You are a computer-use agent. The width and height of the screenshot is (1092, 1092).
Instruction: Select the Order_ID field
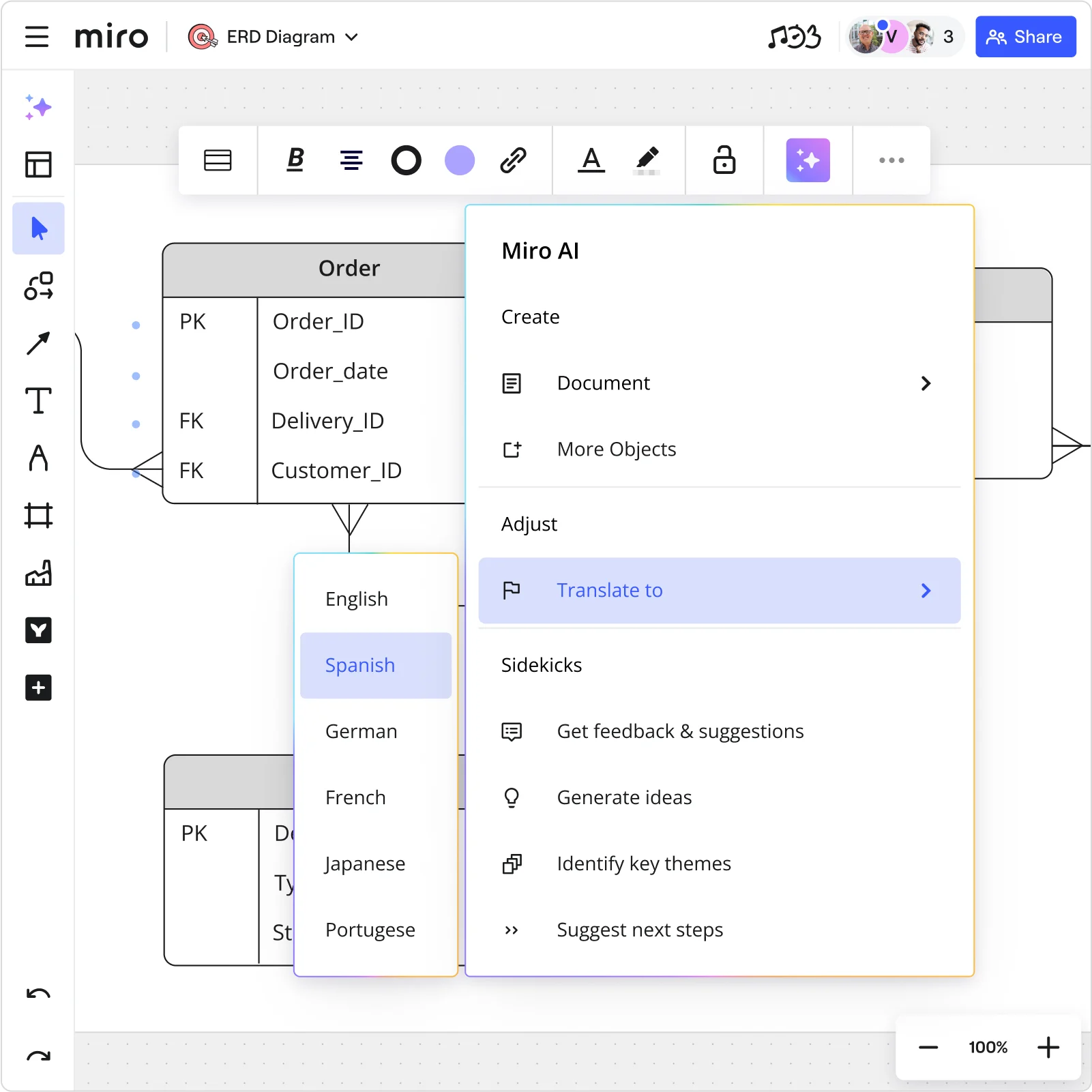pyautogui.click(x=319, y=322)
